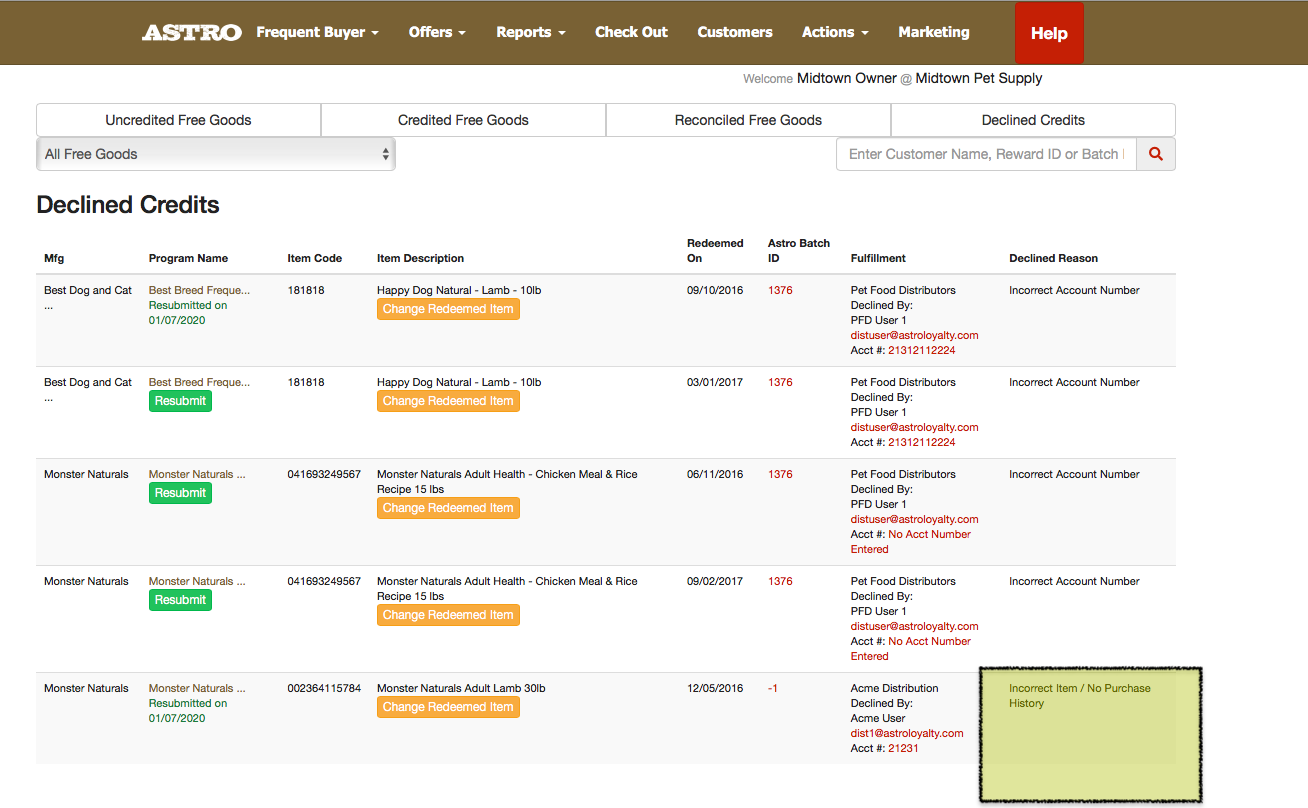Open Best Breed Freque... program in the 09/10/2016 row
The width and height of the screenshot is (1308, 808).
coord(199,290)
